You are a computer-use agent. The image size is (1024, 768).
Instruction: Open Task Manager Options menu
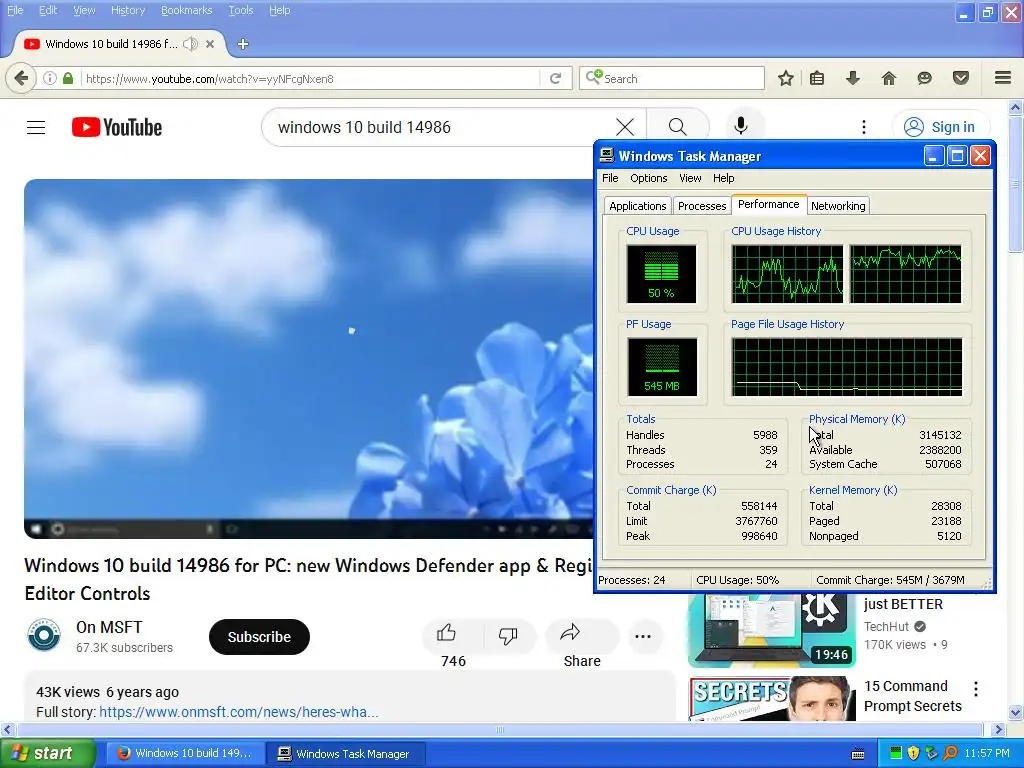click(648, 178)
